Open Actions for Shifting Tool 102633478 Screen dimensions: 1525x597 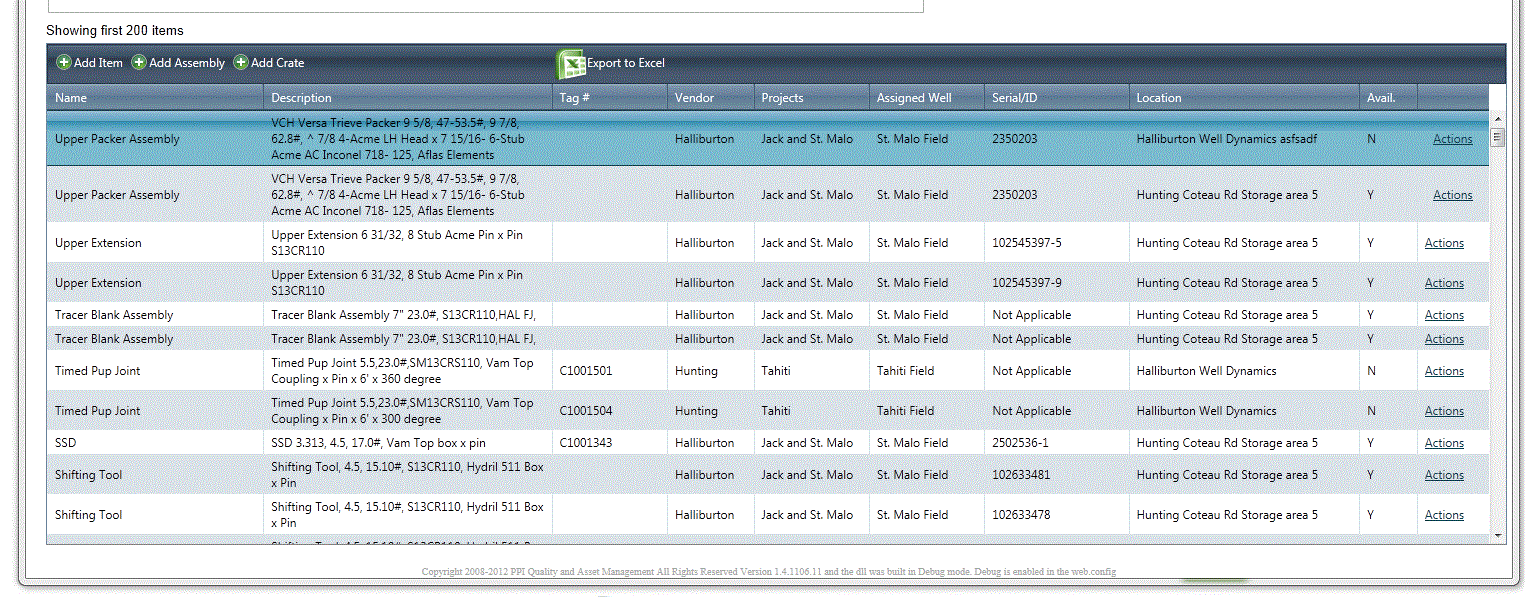(1444, 515)
